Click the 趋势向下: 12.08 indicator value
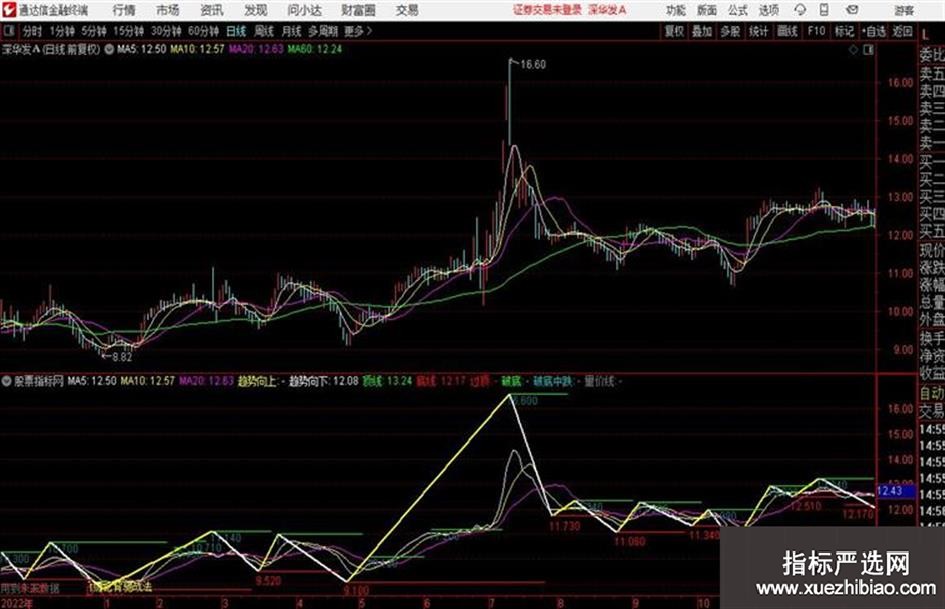The image size is (945, 609). (x=324, y=381)
